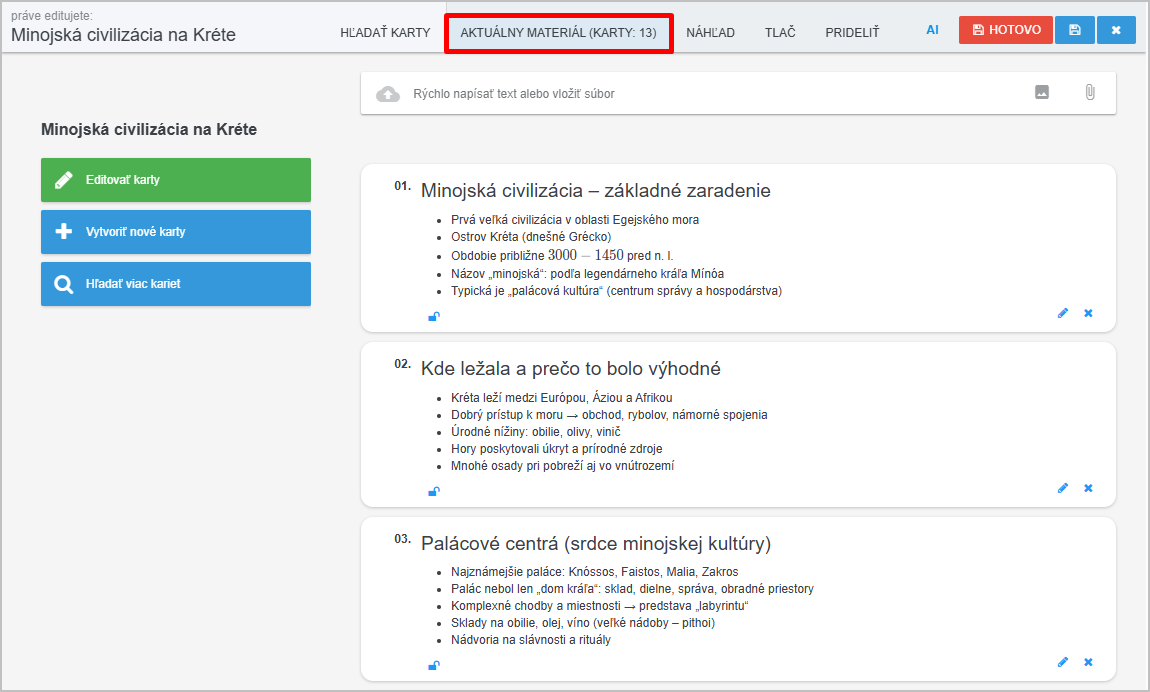Open the Tlač tab
The width and height of the screenshot is (1150, 692).
tap(780, 32)
